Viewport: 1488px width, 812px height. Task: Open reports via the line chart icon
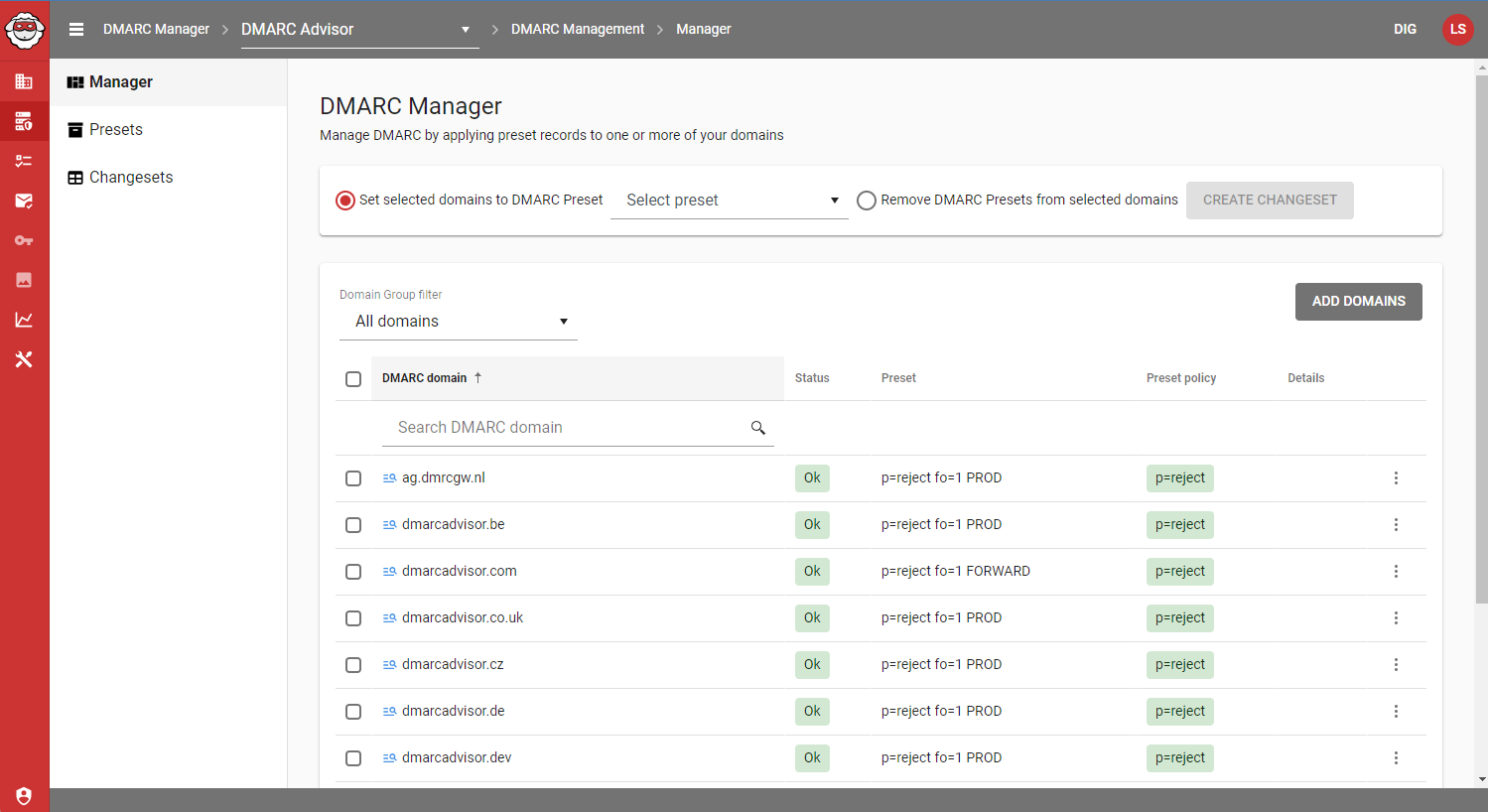pos(24,319)
